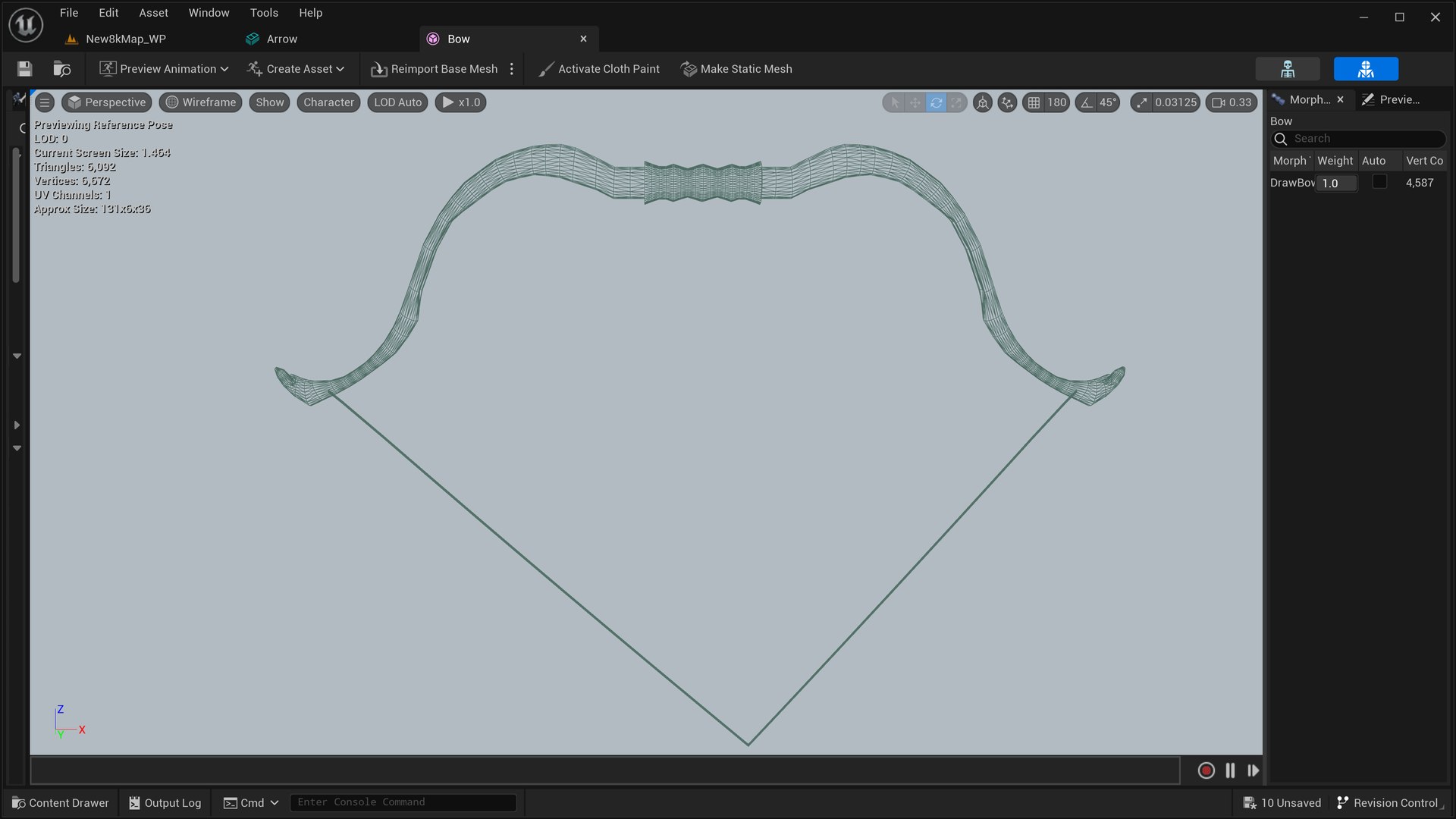This screenshot has height=819, width=1456.
Task: Toggle DrawBow auto checkbox
Action: coord(1379,182)
